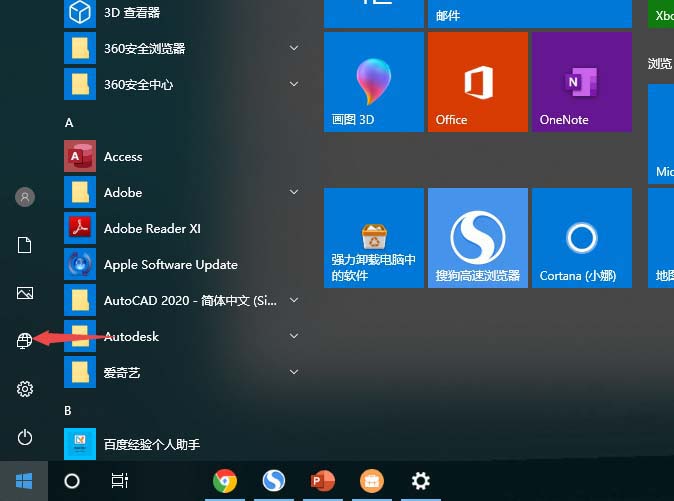The image size is (674, 501).
Task: Launch Adobe Reader XI icon
Action: pos(80,228)
